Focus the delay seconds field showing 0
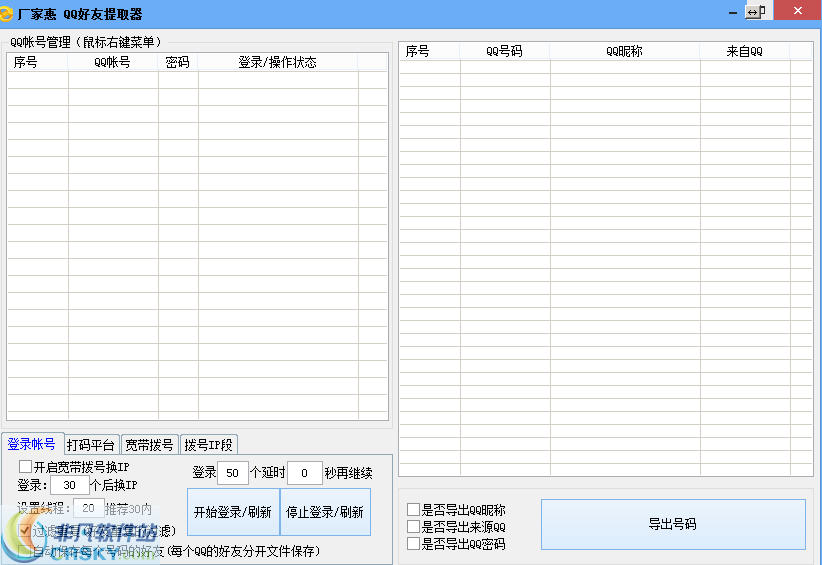822x565 pixels. pyautogui.click(x=304, y=473)
